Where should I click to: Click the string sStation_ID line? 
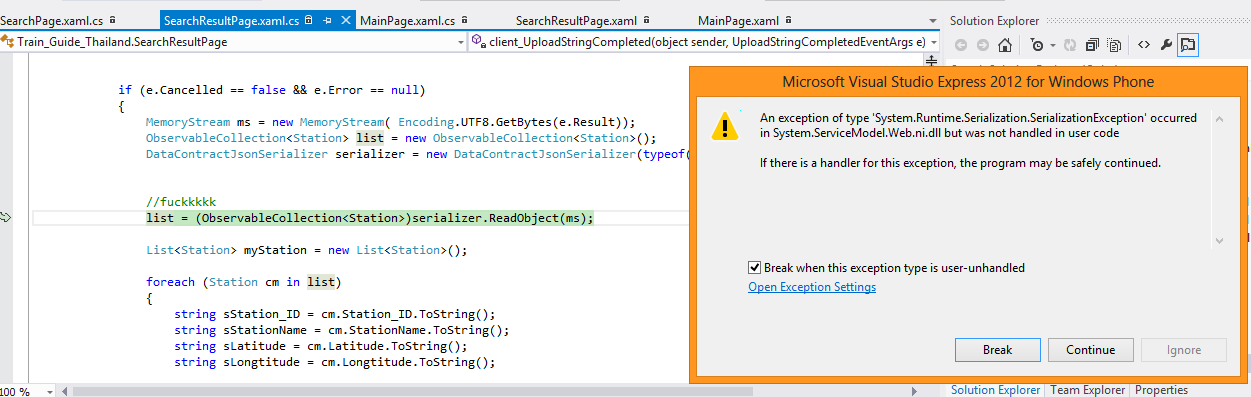(335, 314)
